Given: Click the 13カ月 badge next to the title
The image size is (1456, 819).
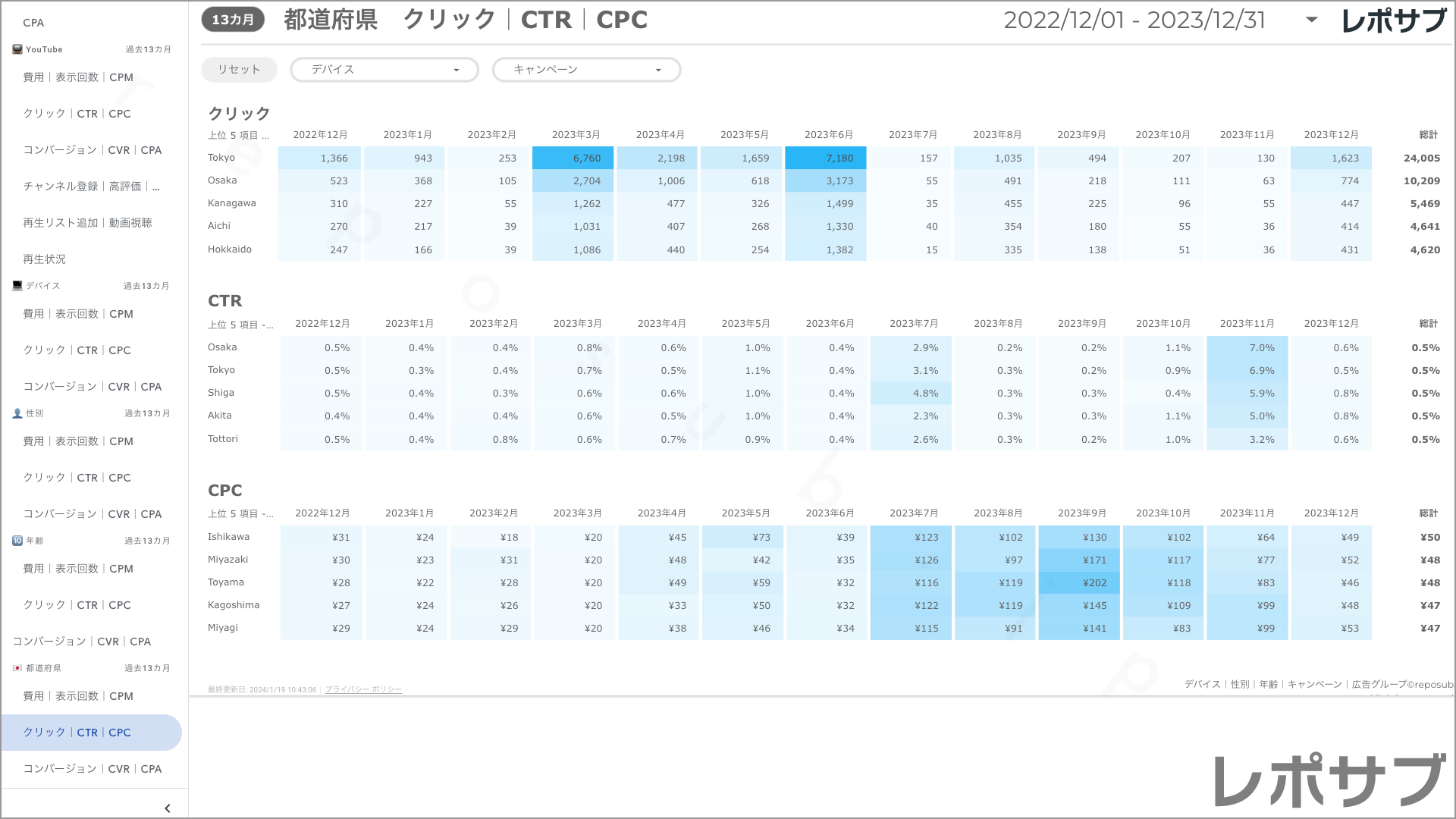Looking at the screenshot, I should click(x=232, y=20).
